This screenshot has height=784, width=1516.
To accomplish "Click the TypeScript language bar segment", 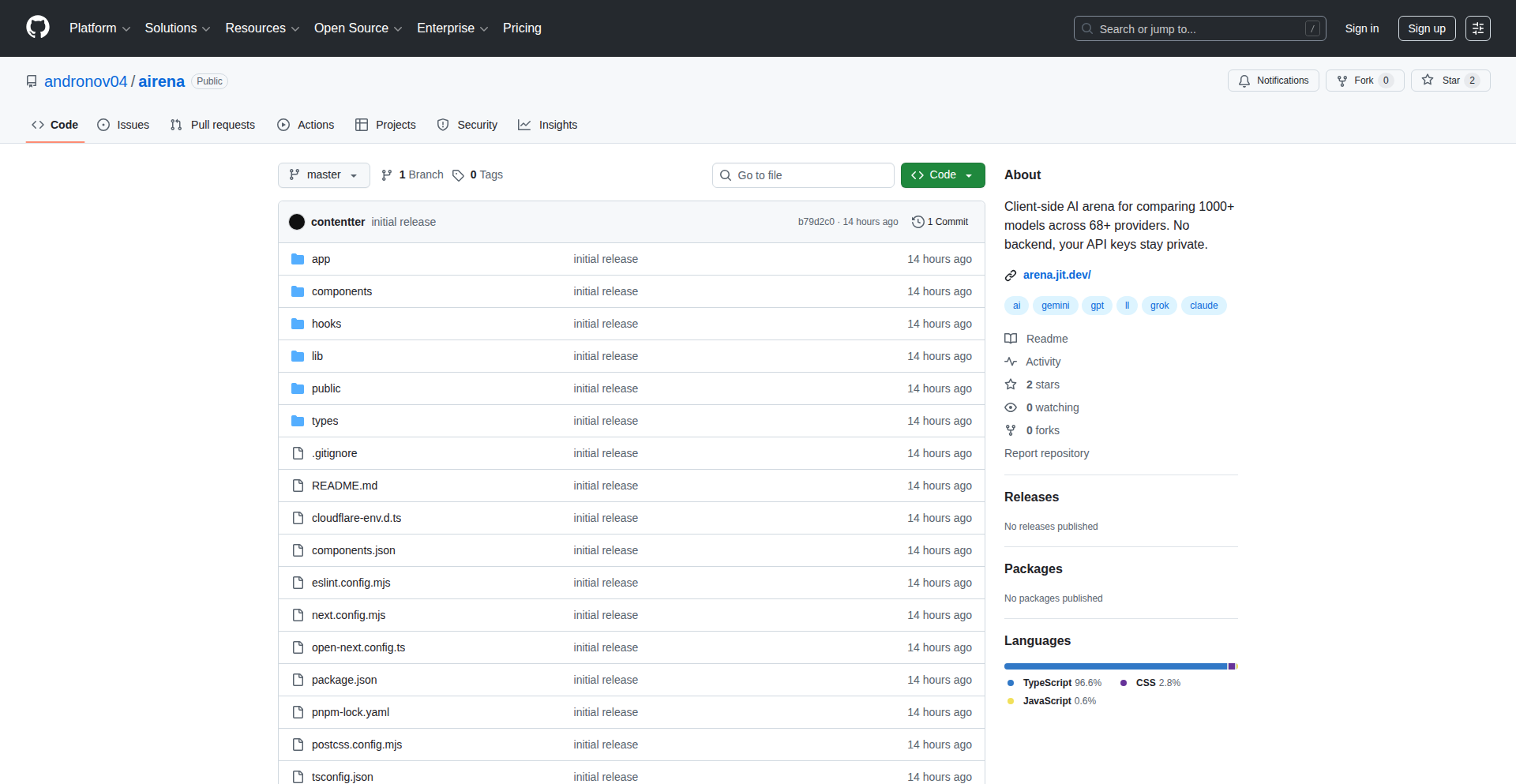I will [1115, 666].
